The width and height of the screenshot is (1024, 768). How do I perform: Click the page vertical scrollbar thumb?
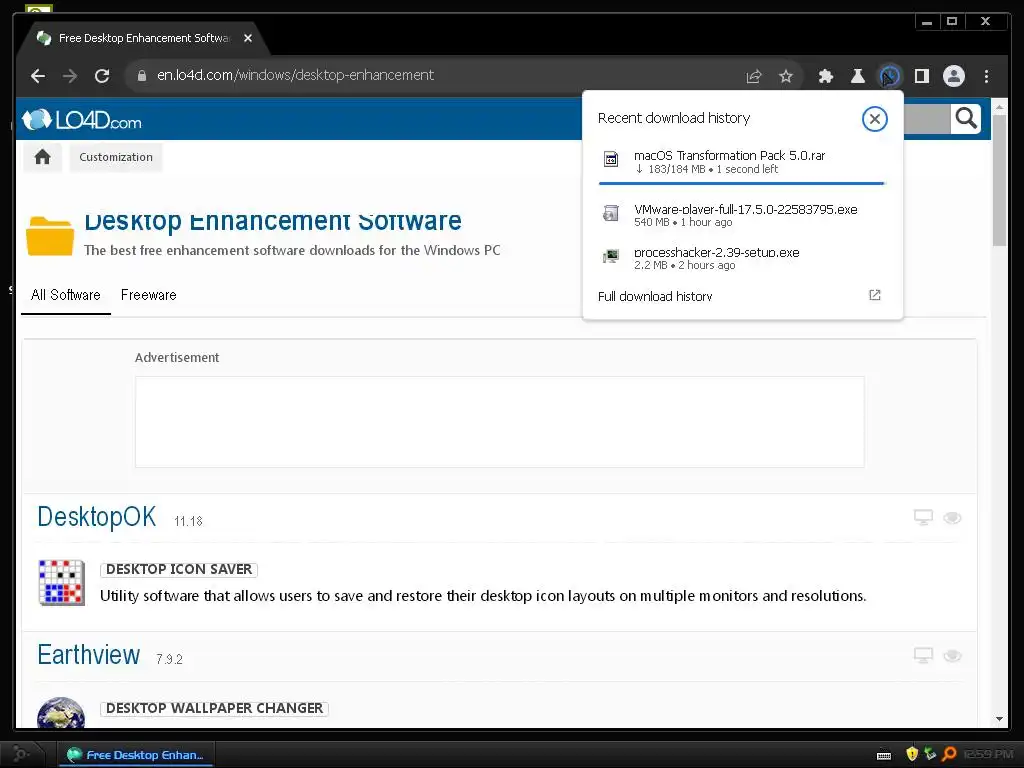(x=999, y=180)
